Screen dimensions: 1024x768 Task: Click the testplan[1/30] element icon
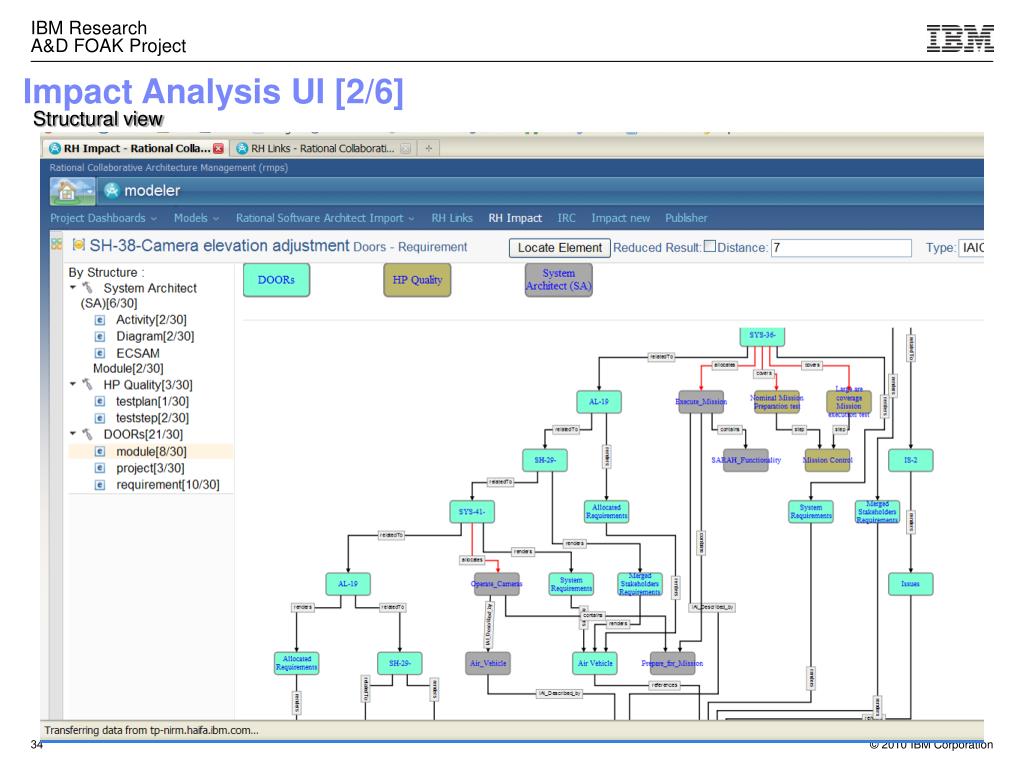100,402
